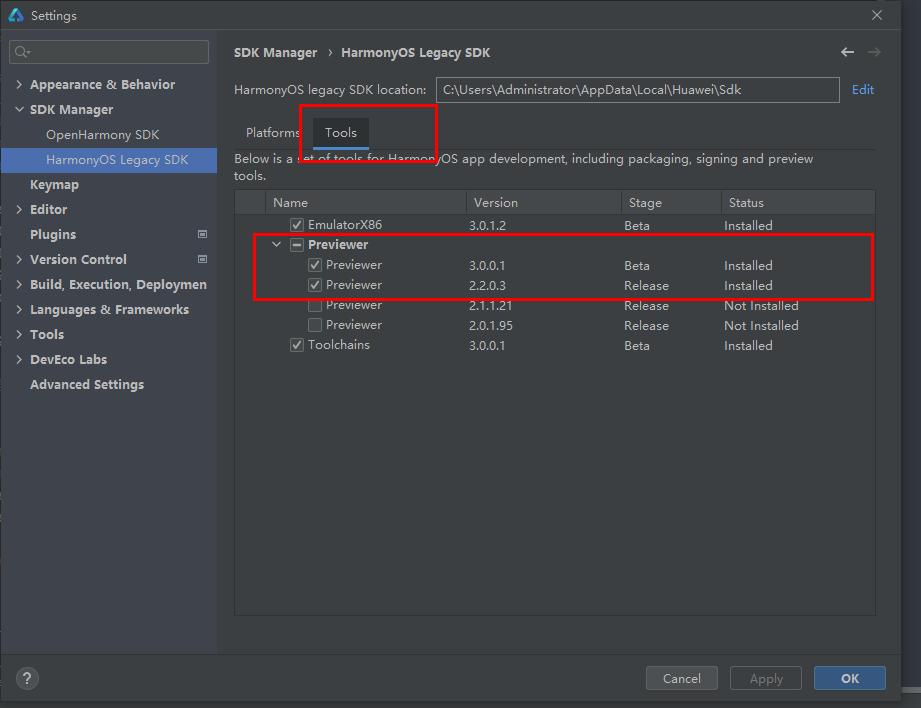Click Beta stage of EmulatorX86 row
This screenshot has width=921, height=708.
click(x=637, y=226)
